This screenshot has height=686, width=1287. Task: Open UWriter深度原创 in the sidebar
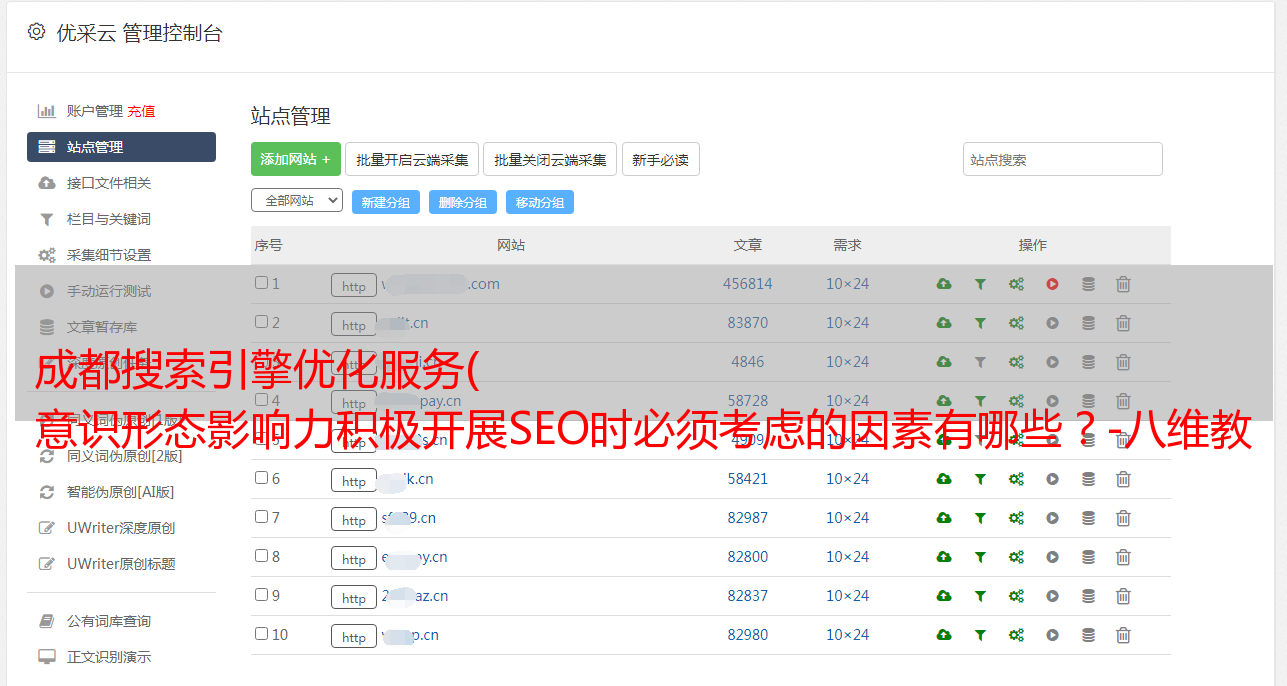coord(121,528)
